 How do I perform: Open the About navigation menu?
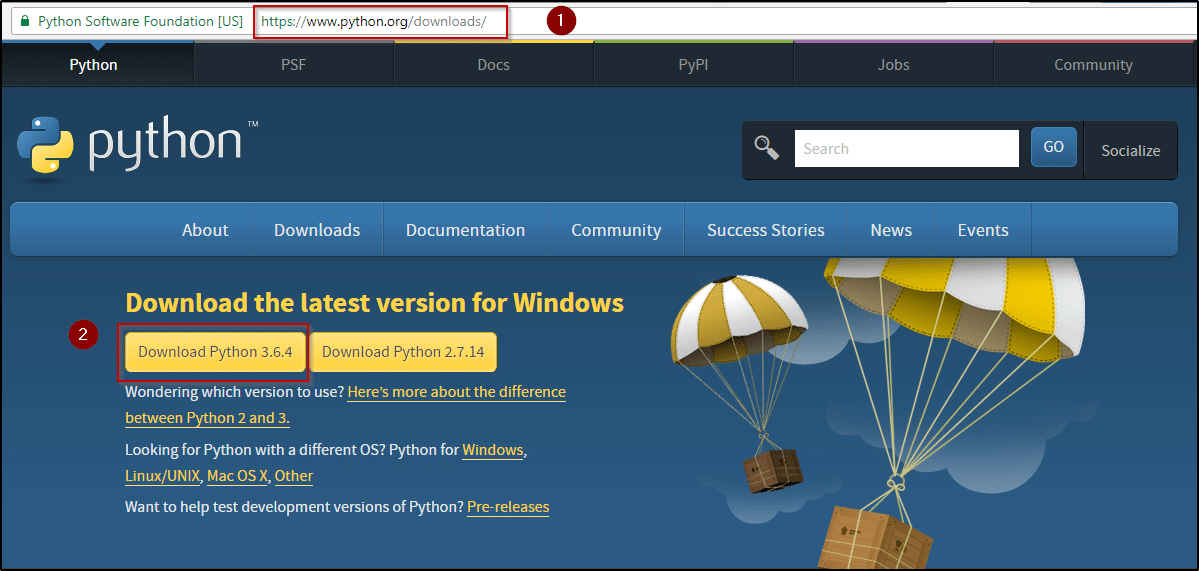point(205,230)
